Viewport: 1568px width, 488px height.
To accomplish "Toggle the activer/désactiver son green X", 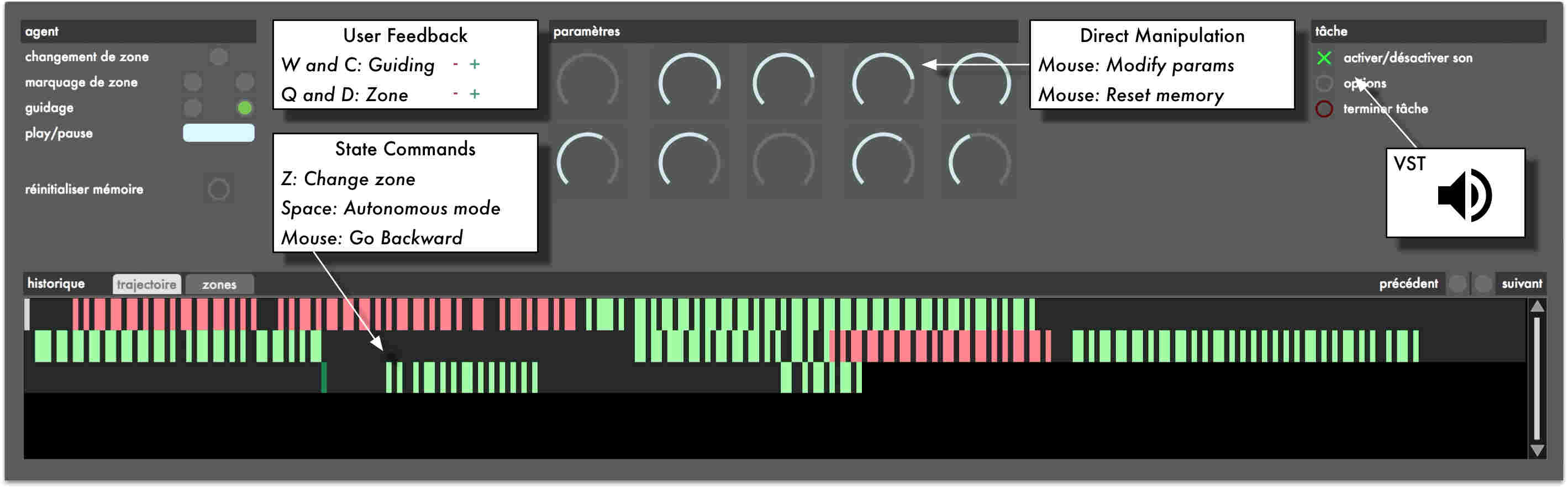I will (1324, 58).
